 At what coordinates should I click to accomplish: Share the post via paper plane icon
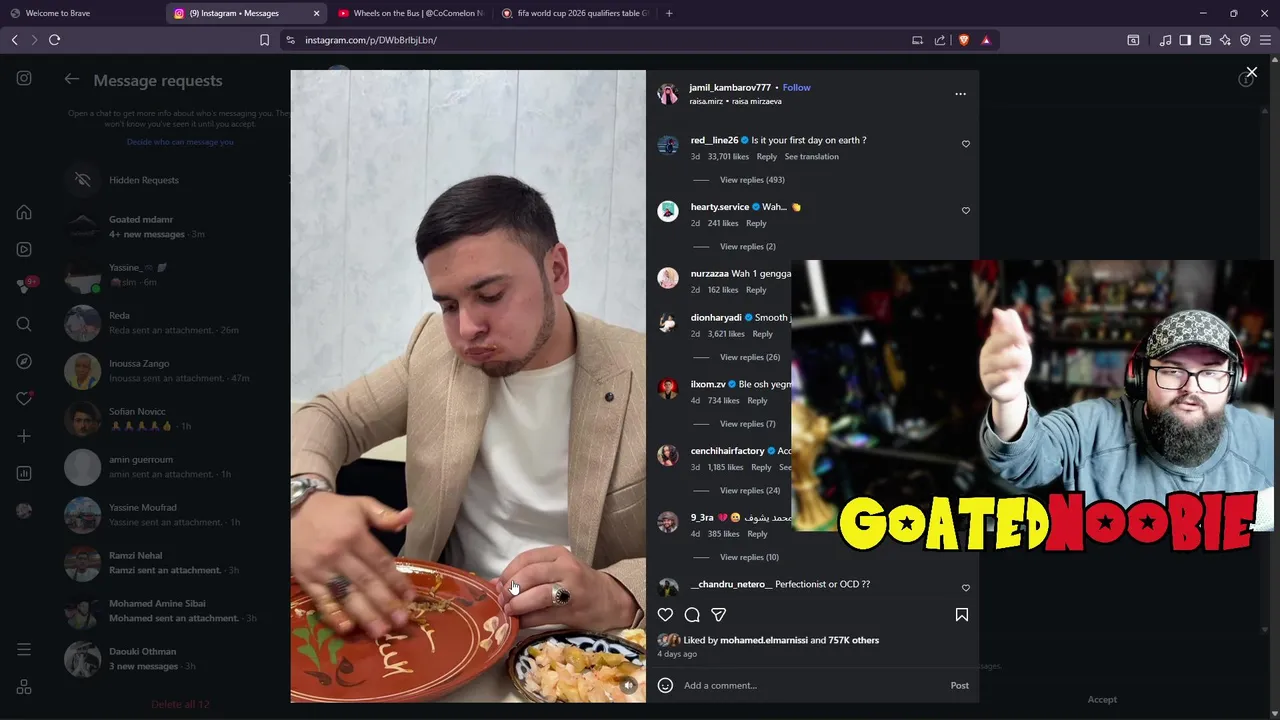tap(718, 615)
